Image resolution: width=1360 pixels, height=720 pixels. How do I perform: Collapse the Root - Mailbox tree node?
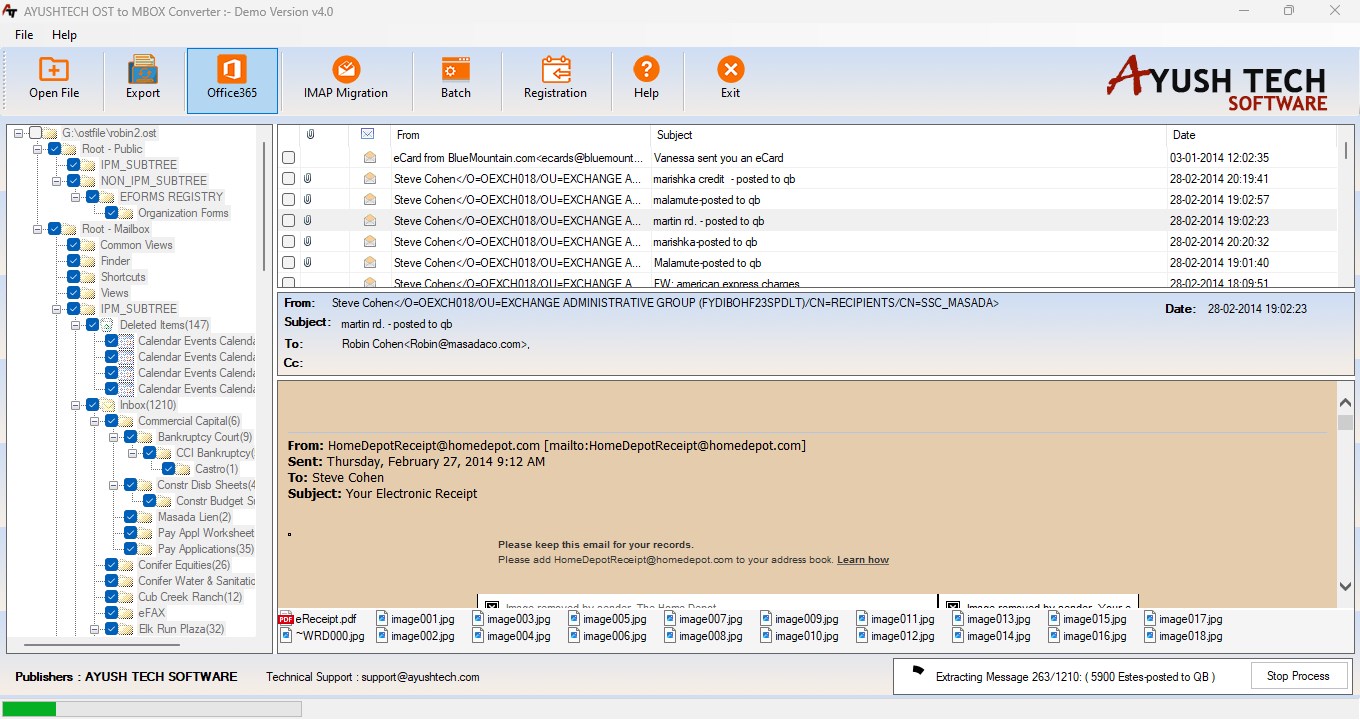tap(38, 229)
